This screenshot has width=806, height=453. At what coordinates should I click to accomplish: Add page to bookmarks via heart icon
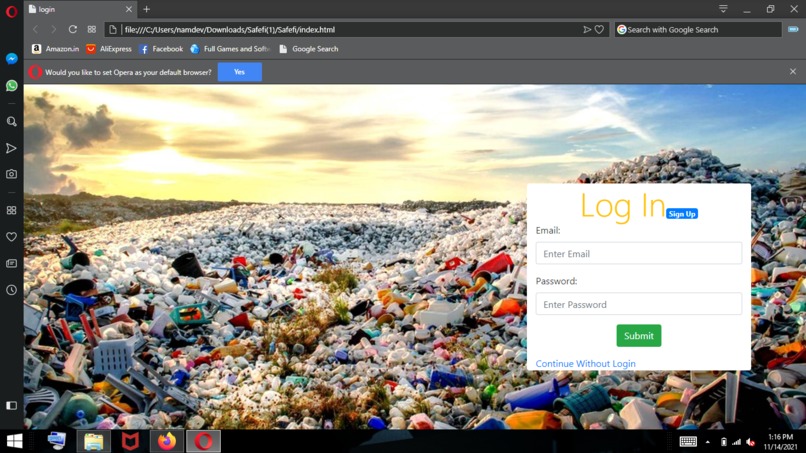[599, 29]
